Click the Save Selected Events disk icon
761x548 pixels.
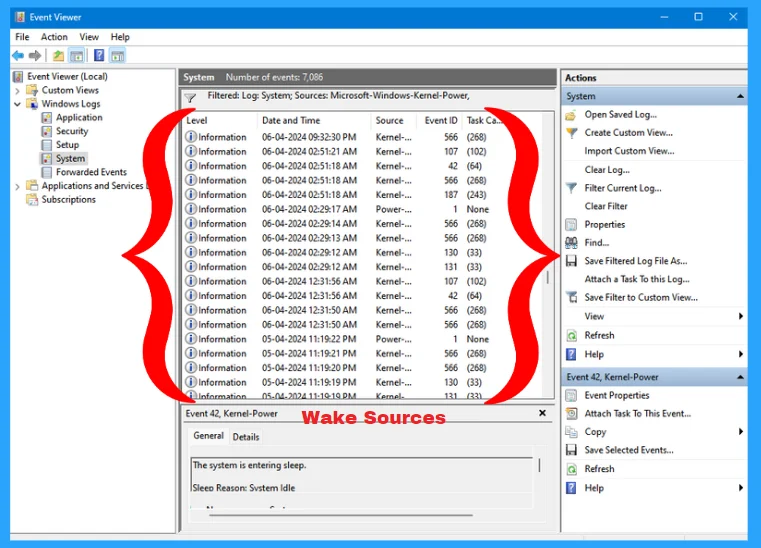tap(571, 451)
